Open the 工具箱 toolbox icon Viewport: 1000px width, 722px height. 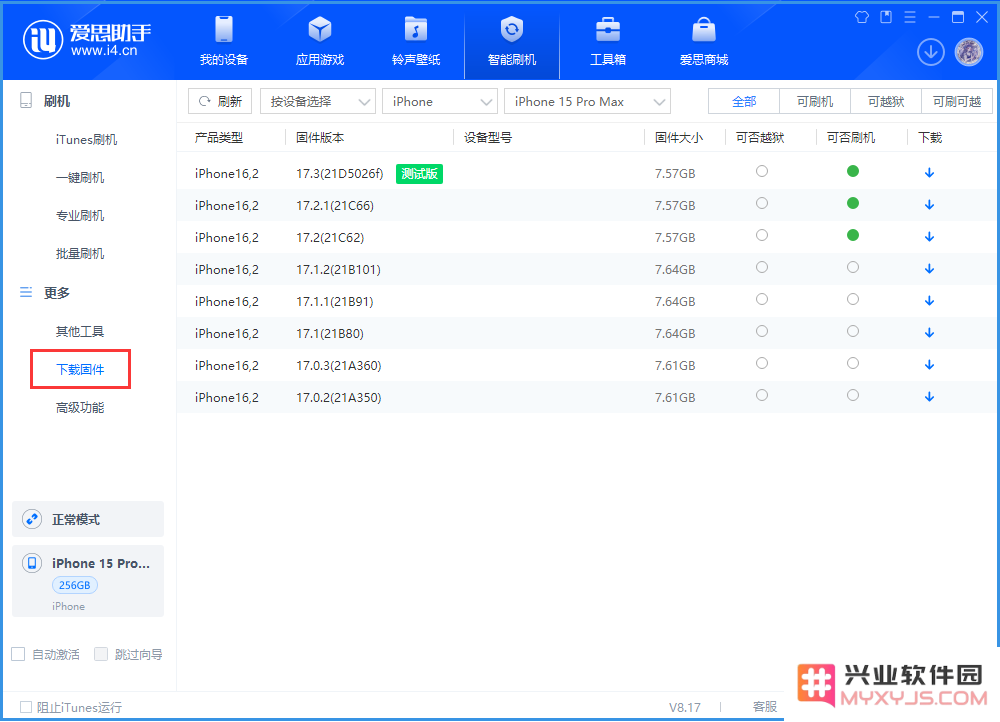[608, 29]
